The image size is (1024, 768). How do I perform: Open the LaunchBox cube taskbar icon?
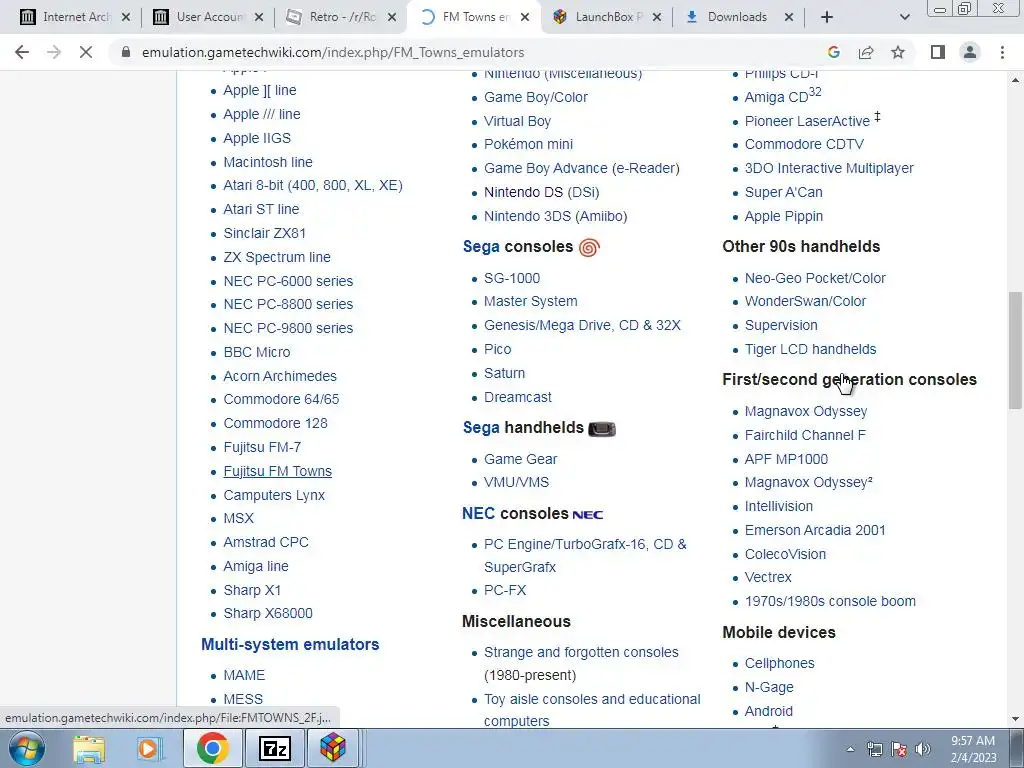point(333,748)
